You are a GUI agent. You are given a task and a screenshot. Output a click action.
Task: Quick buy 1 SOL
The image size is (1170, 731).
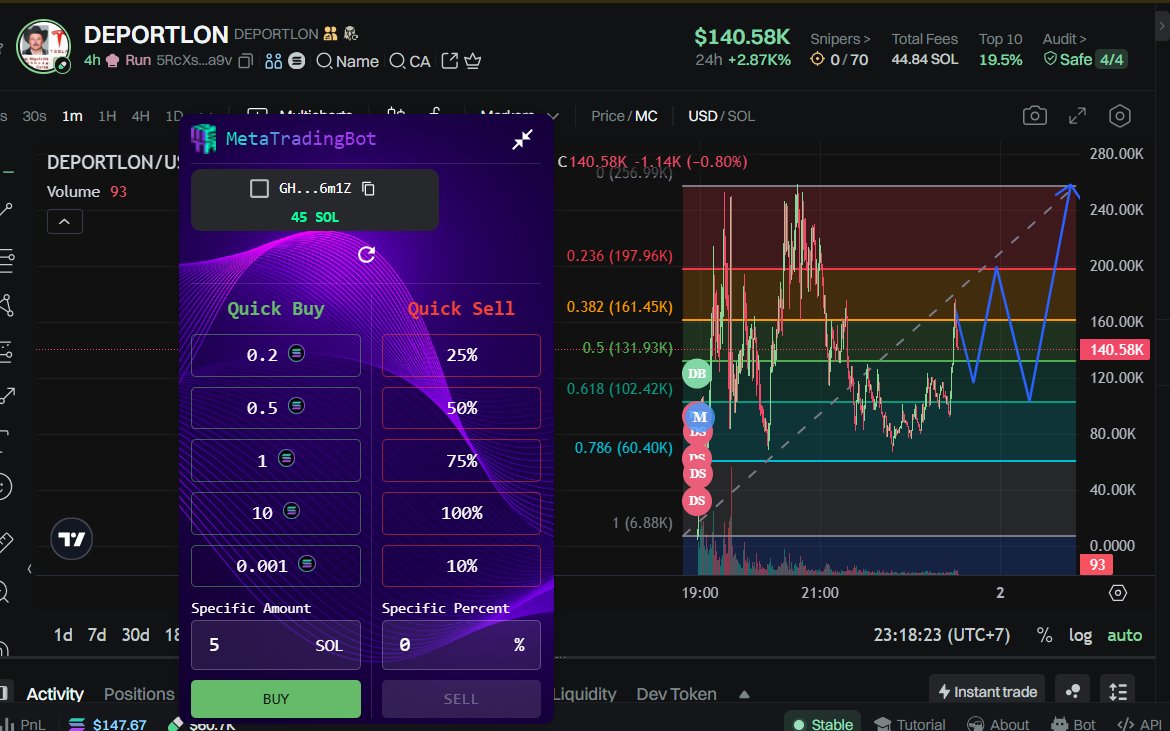click(276, 460)
